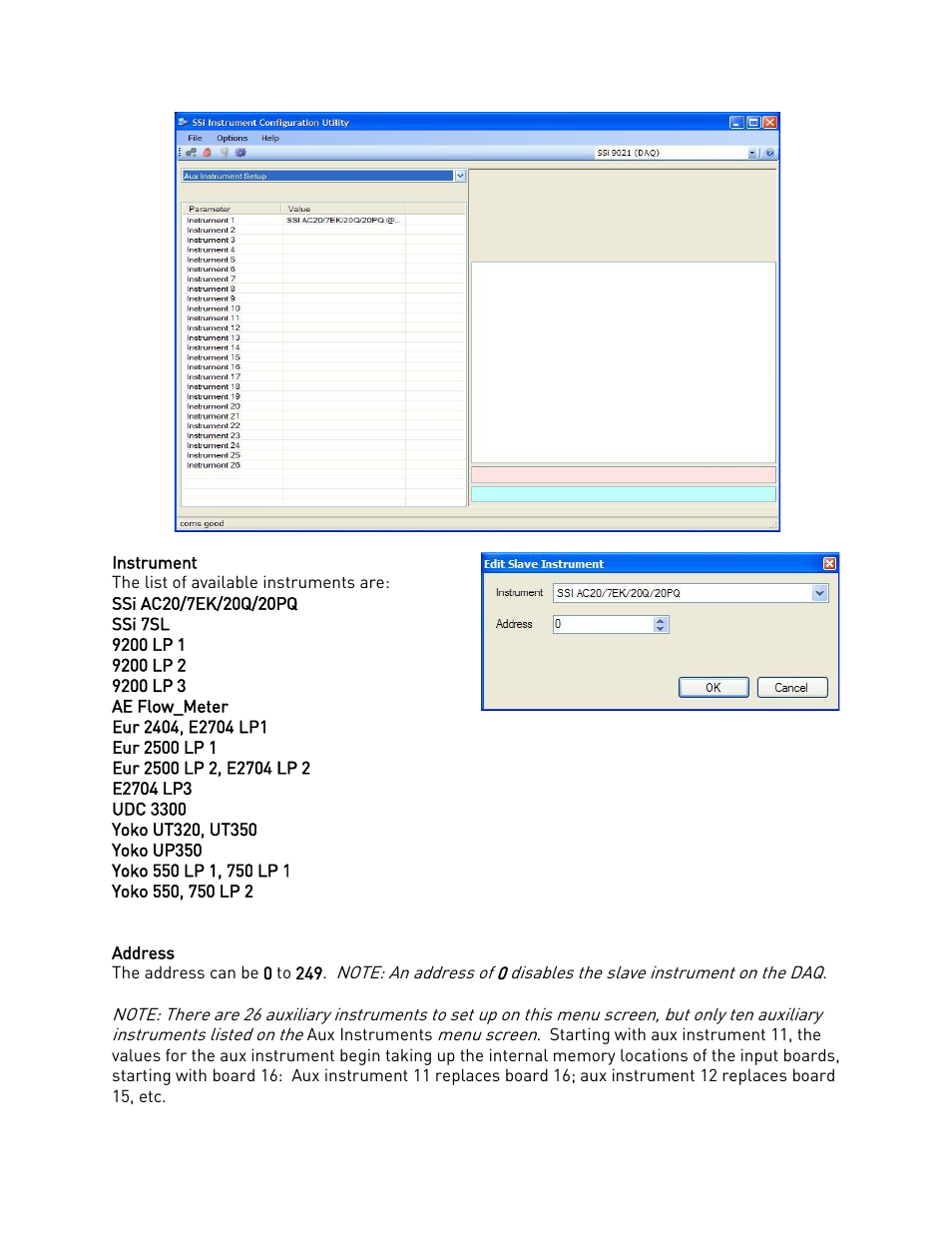The width and height of the screenshot is (952, 1233).
Task: Select the Instrument 24 row
Action: (x=323, y=445)
